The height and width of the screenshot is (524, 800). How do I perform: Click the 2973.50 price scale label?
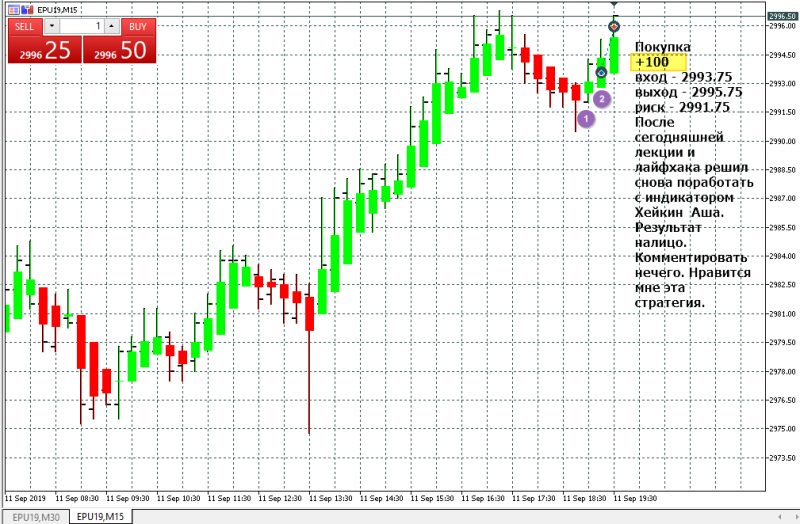pyautogui.click(x=782, y=458)
